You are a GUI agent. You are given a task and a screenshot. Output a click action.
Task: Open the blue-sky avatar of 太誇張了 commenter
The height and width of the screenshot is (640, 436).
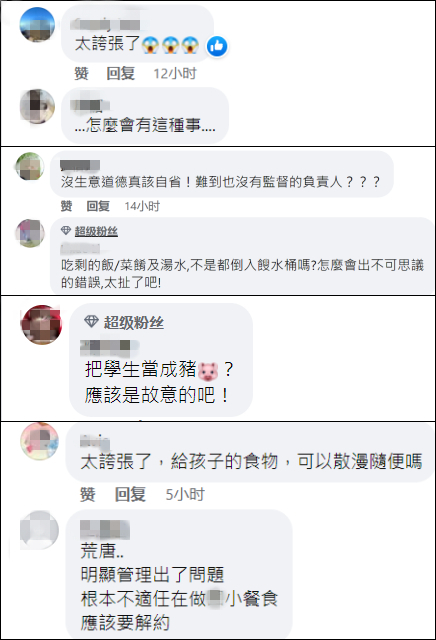pyautogui.click(x=37, y=24)
